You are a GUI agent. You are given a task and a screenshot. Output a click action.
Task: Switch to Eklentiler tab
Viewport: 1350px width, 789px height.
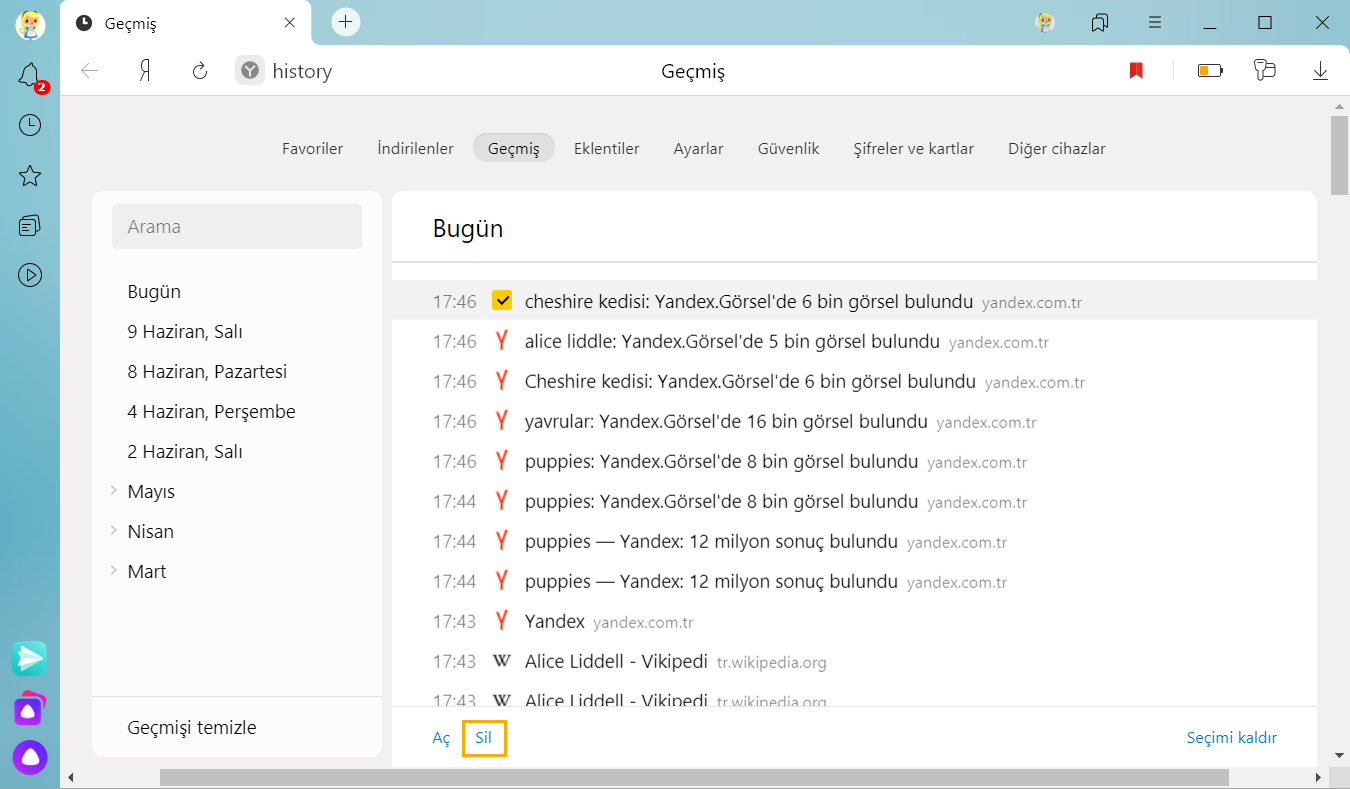point(607,148)
